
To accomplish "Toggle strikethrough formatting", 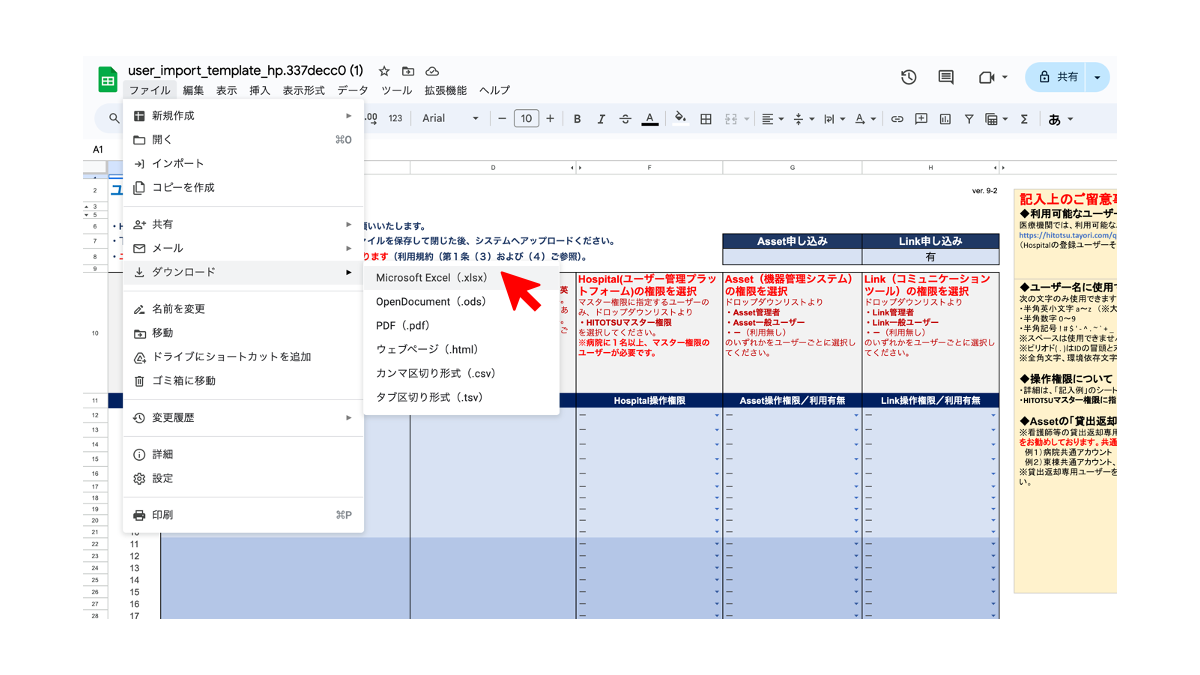I will tap(625, 119).
